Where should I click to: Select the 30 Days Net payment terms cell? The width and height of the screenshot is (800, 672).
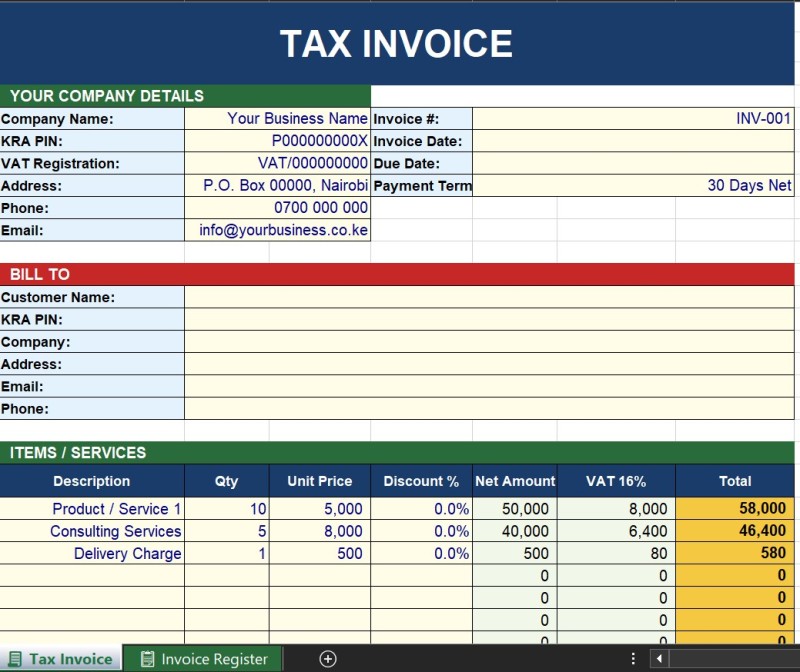[x=633, y=185]
